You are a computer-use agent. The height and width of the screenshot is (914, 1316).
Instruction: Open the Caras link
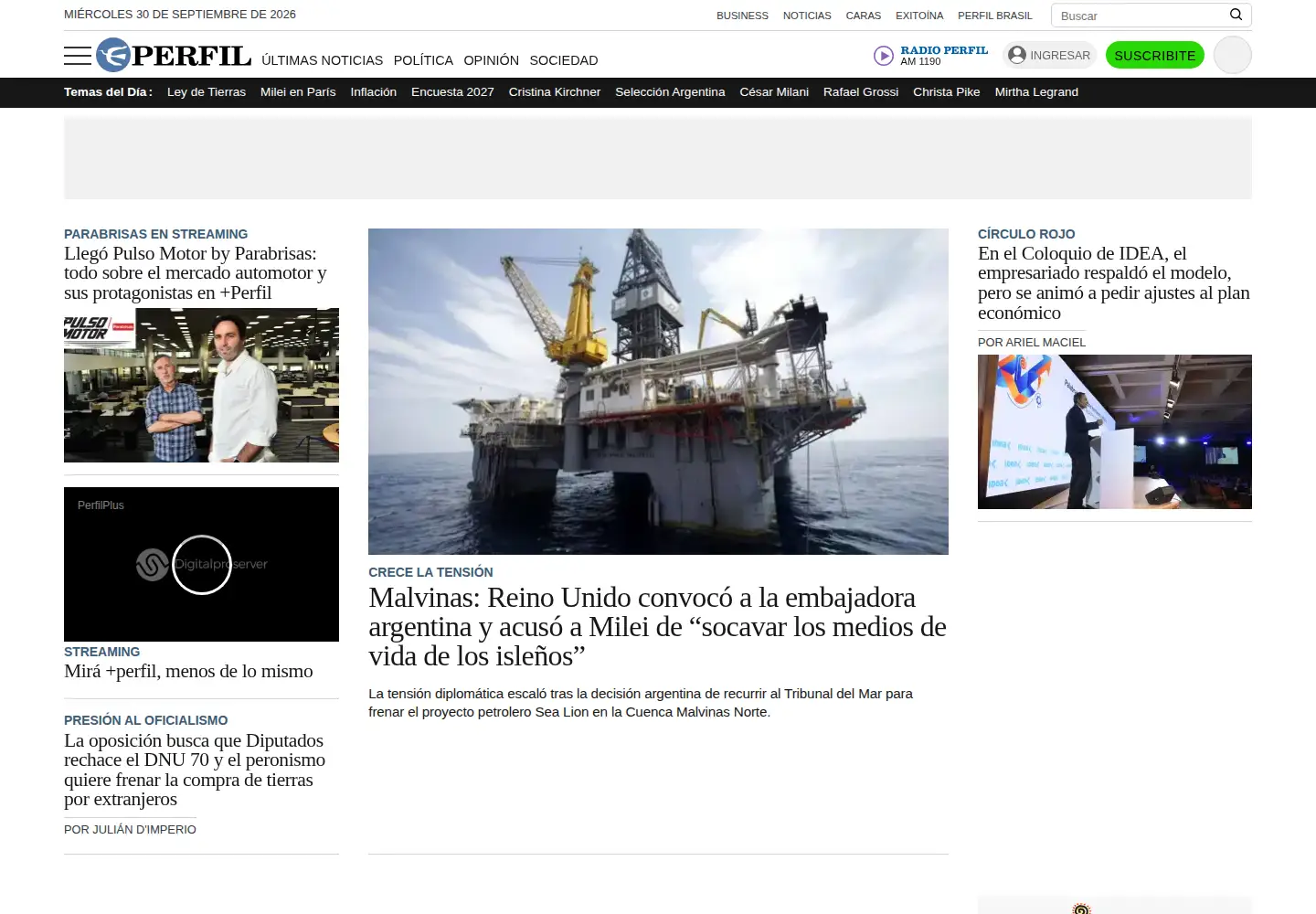pyautogui.click(x=864, y=16)
